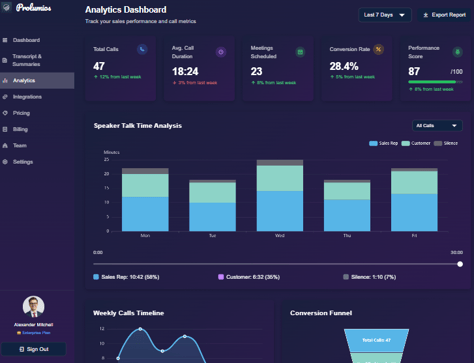474x363 pixels.
Task: Open Settings from the sidebar
Action: tap(37, 162)
